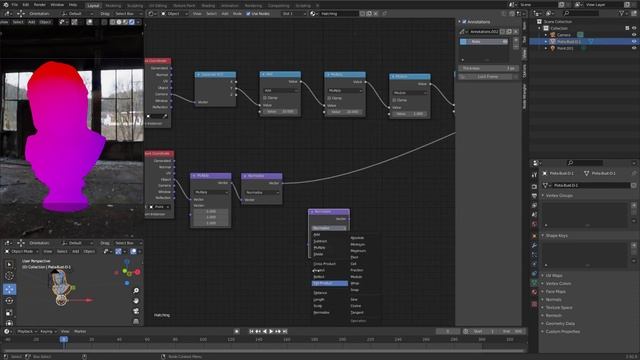Open the Output properties tab icon

[x=534, y=196]
